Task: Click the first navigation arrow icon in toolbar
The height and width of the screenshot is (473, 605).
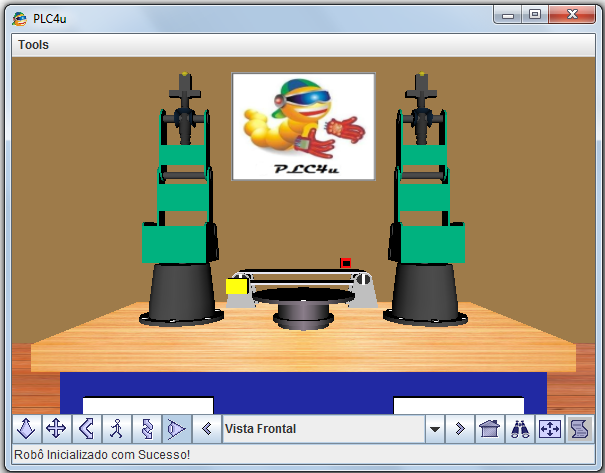Action: (26, 429)
